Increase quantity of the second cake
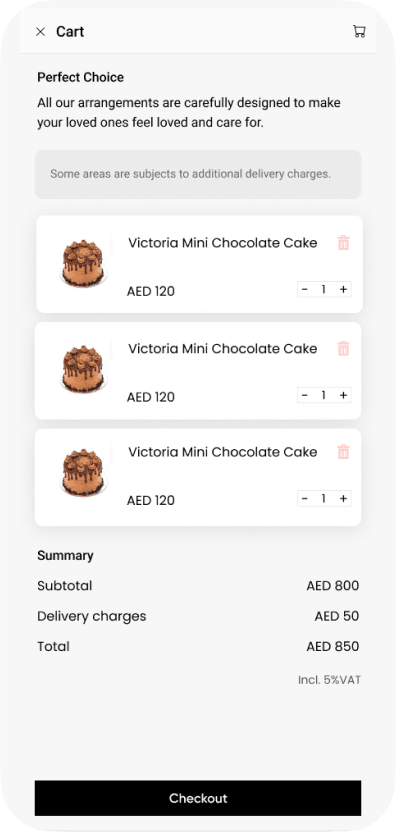This screenshot has height=832, width=396. click(343, 395)
